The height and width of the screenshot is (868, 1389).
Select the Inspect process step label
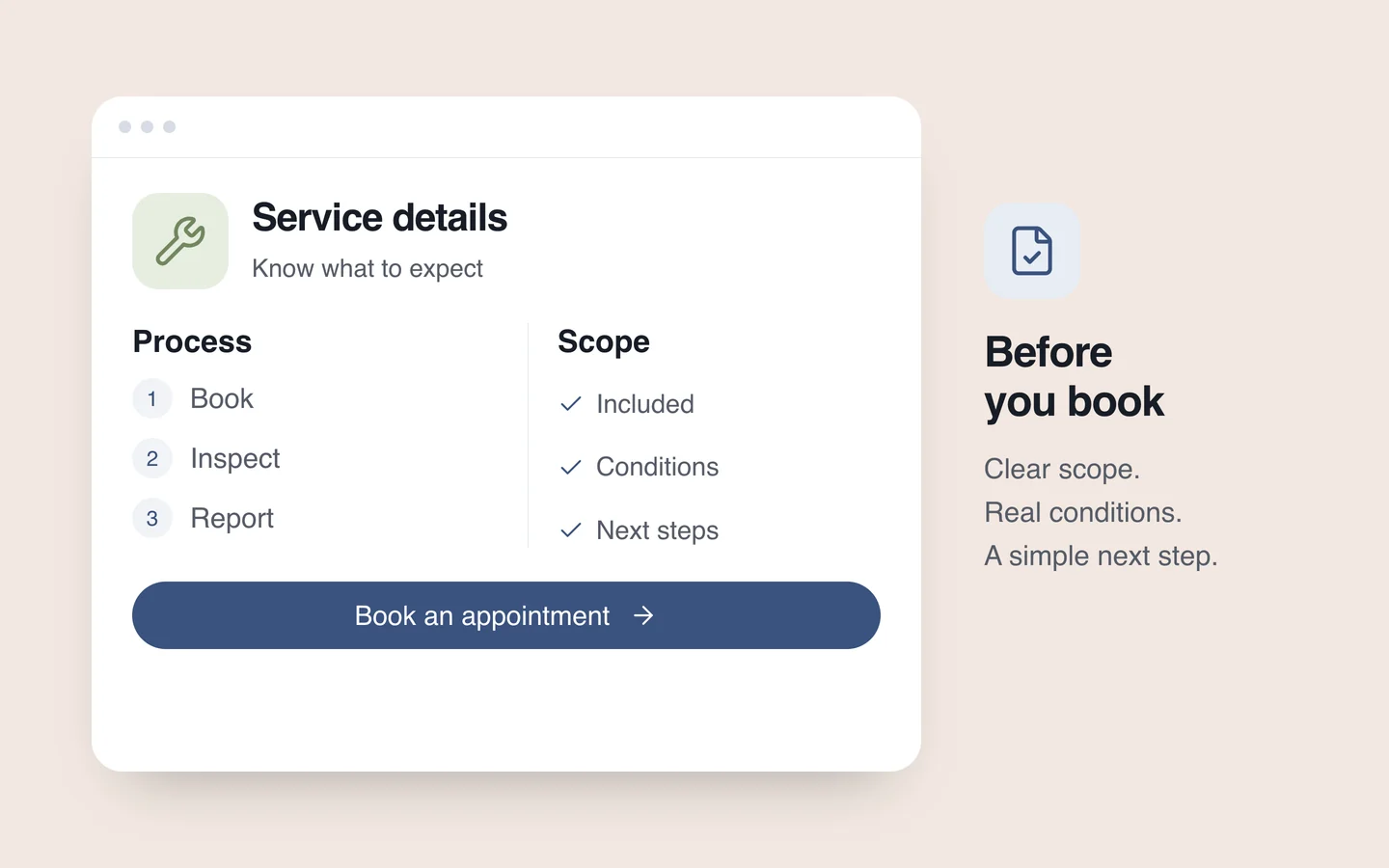point(235,459)
